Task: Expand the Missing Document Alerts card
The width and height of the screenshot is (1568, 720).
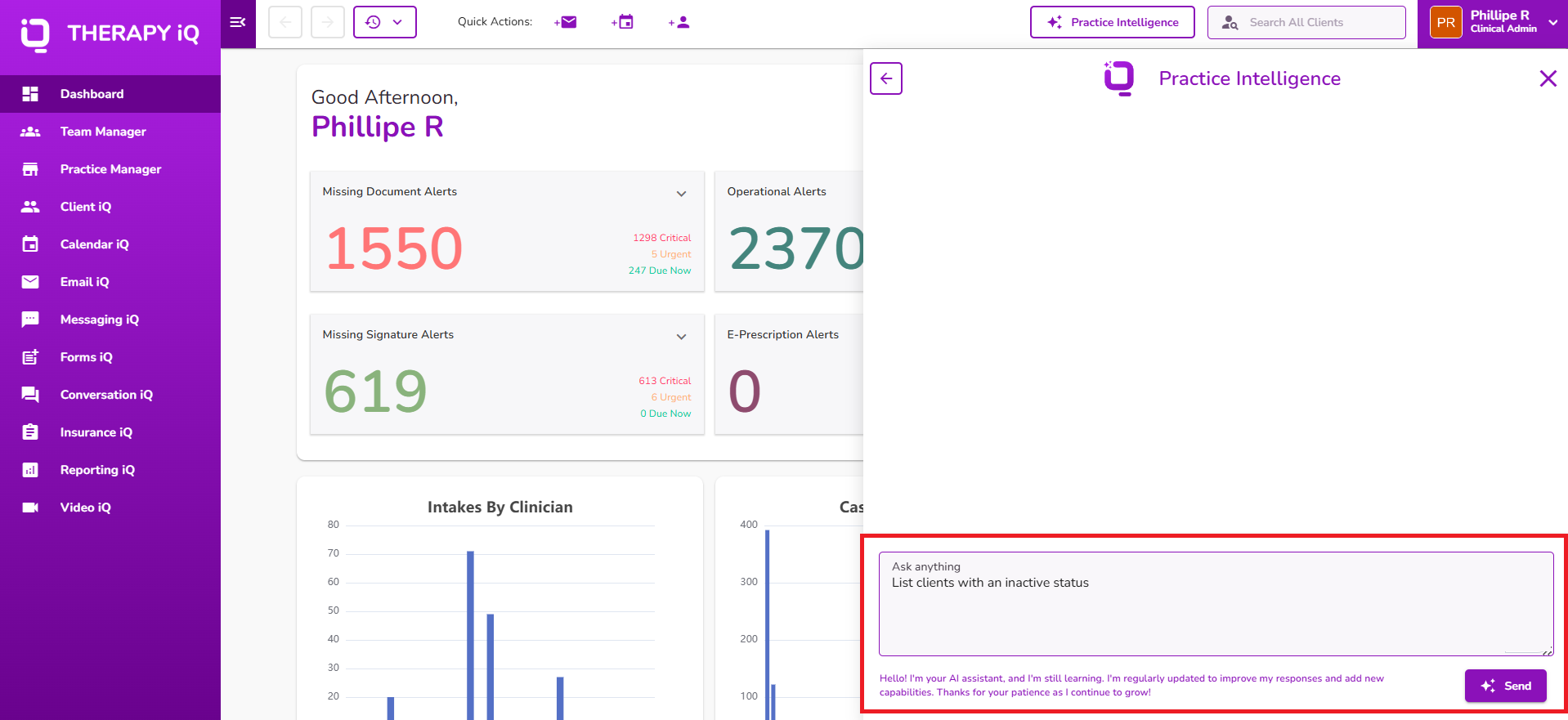Action: click(681, 194)
